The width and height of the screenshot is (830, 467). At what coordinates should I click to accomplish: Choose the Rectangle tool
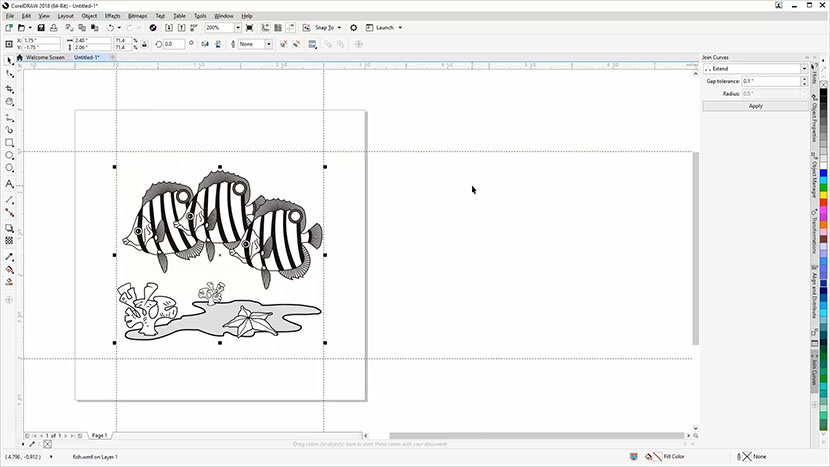(x=10, y=143)
